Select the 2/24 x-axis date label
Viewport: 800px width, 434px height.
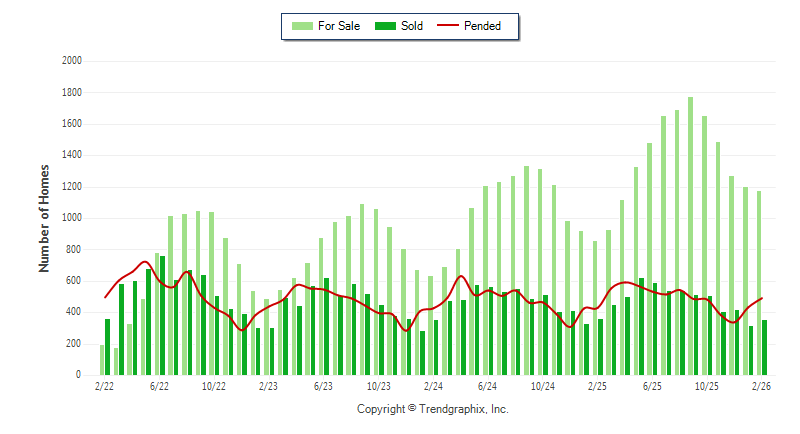coord(433,385)
